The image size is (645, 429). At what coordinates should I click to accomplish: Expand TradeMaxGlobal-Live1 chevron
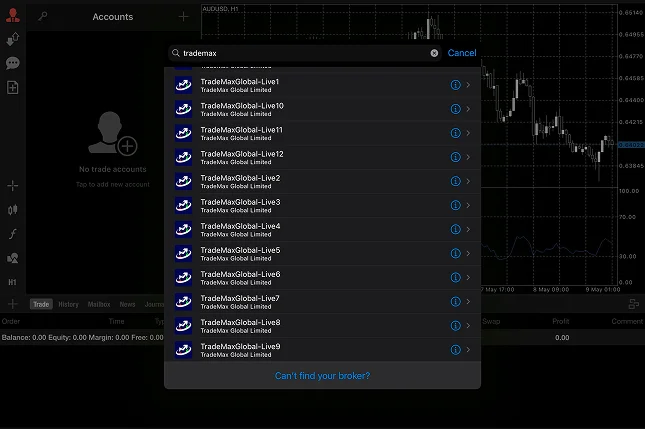coord(468,85)
